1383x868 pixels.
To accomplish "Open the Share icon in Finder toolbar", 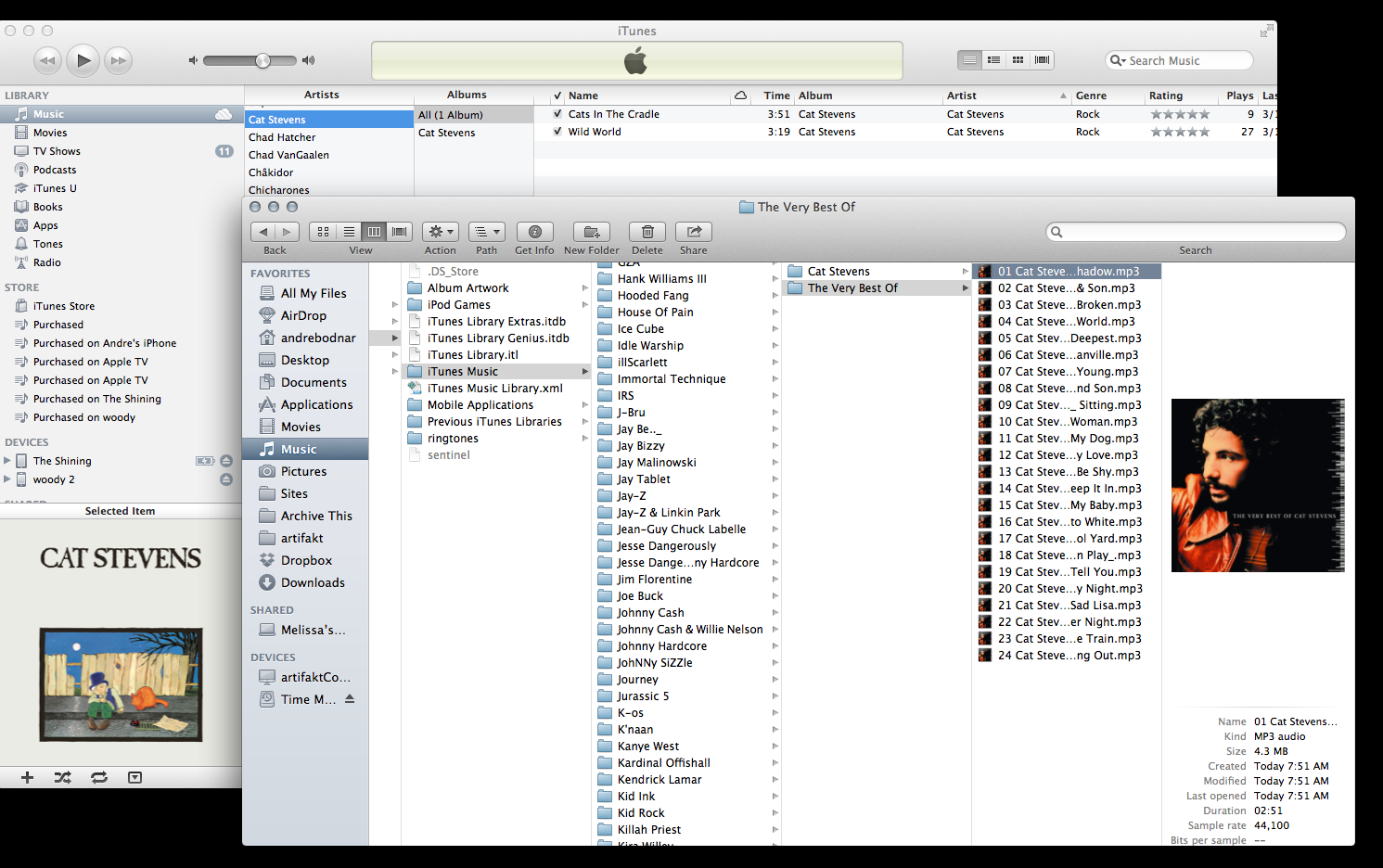I will coord(693,233).
